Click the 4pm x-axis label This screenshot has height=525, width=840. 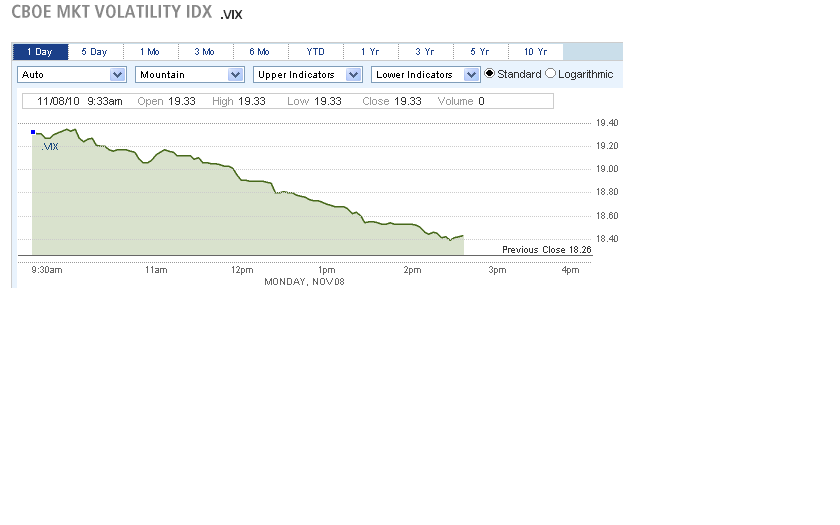570,270
